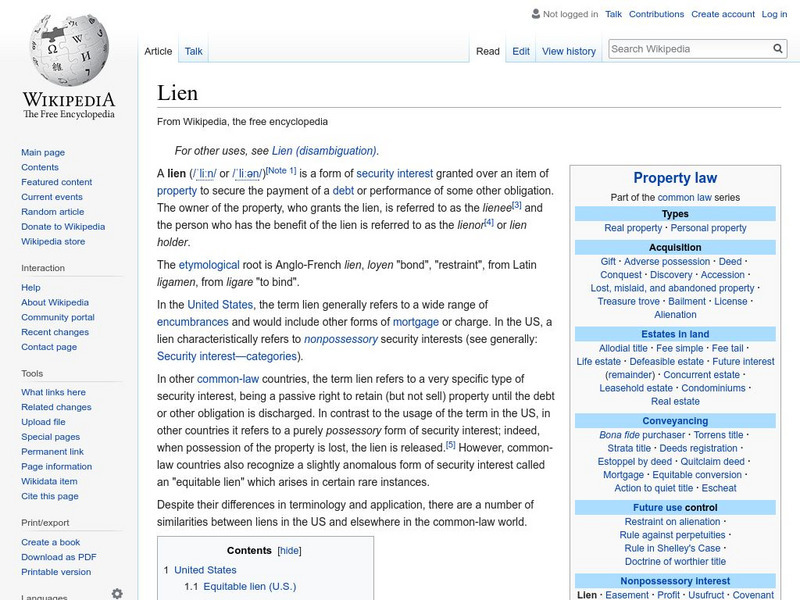Screen dimensions: 800x600
Task: Open Current events link
Action: pyautogui.click(x=52, y=196)
